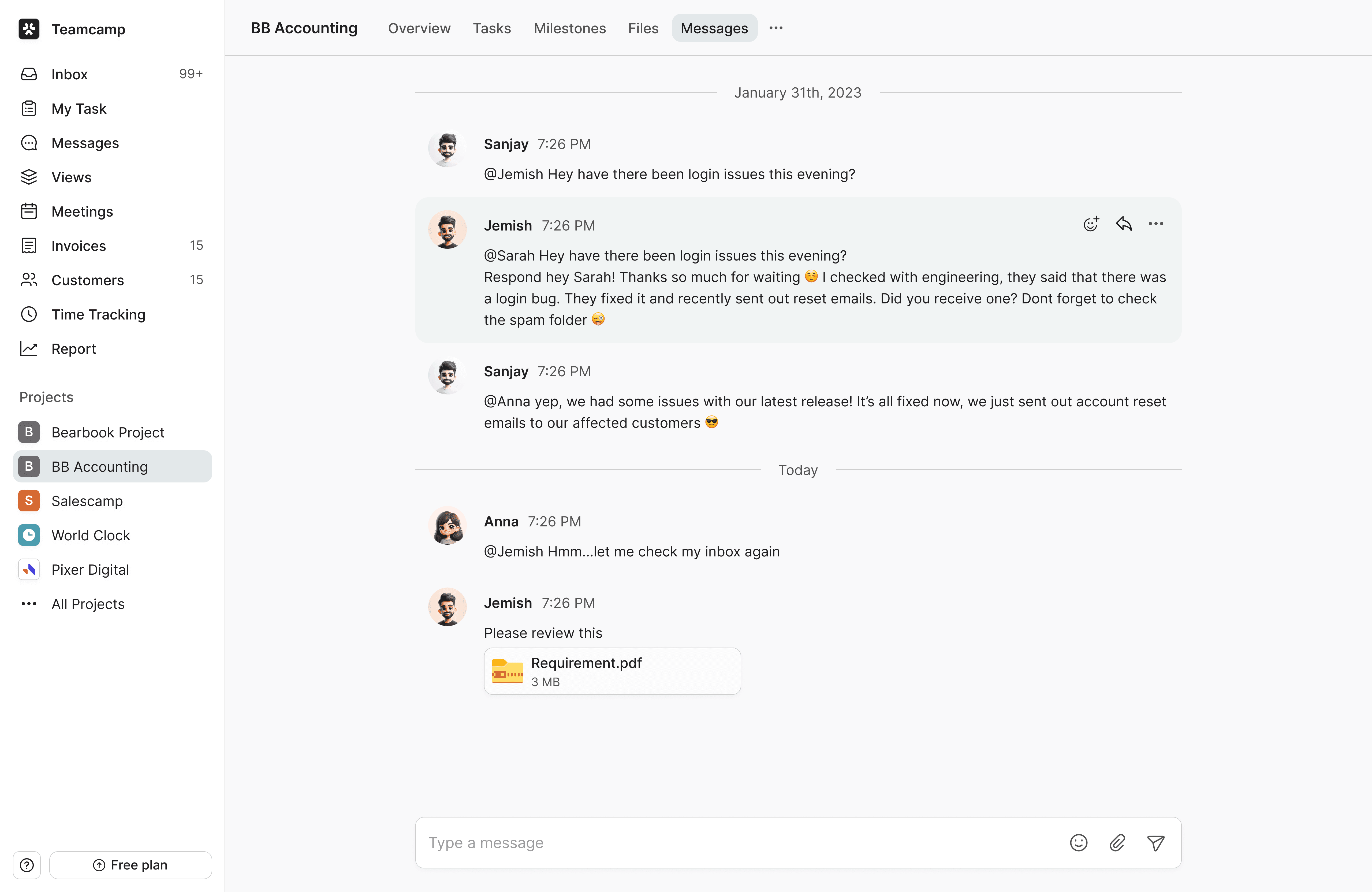
Task: Switch to the Files tab
Action: coord(643,28)
